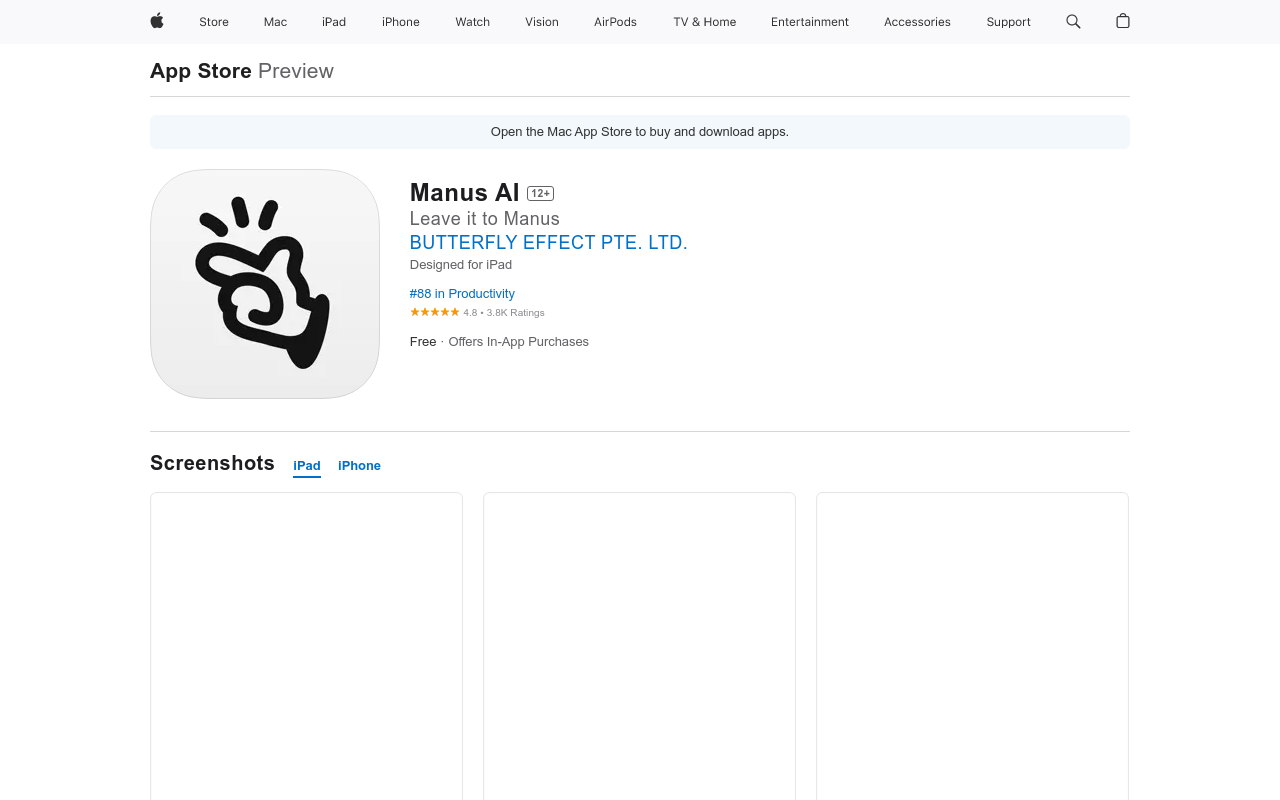Open the Store menu

coord(214,22)
